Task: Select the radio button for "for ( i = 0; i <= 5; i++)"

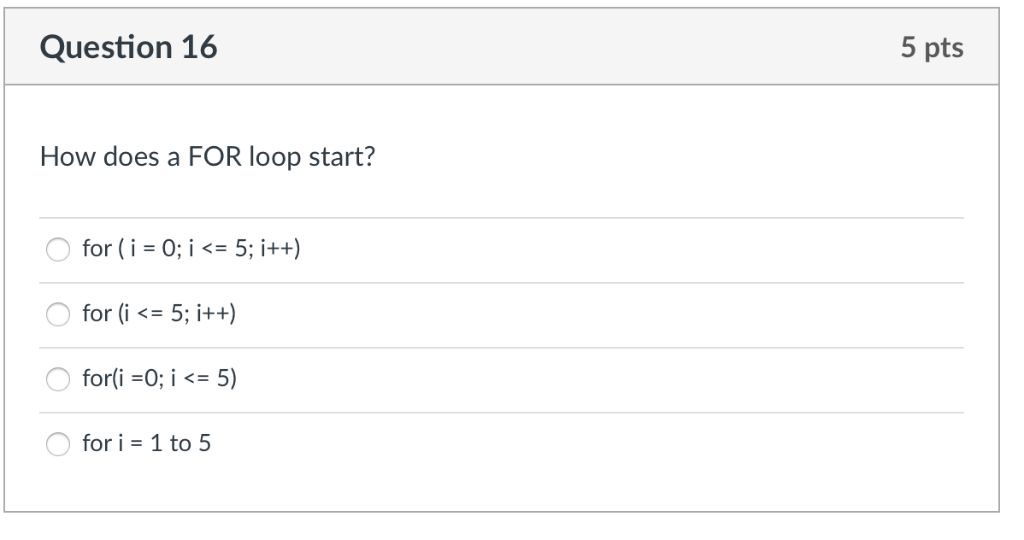Action: pyautogui.click(x=58, y=249)
